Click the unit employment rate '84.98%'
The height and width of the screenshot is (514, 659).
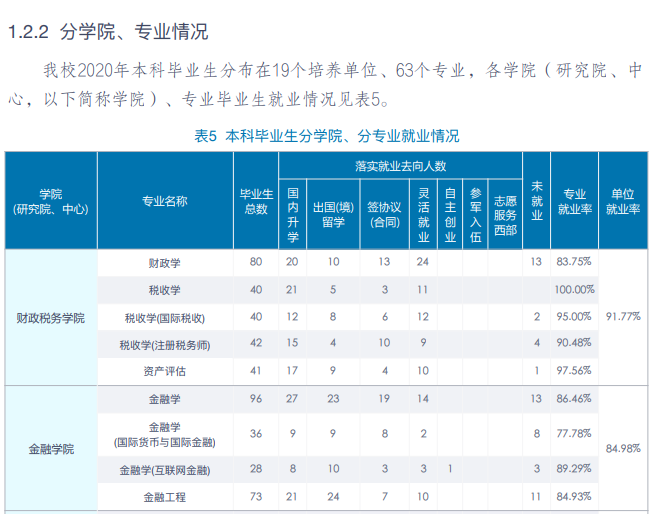623,448
